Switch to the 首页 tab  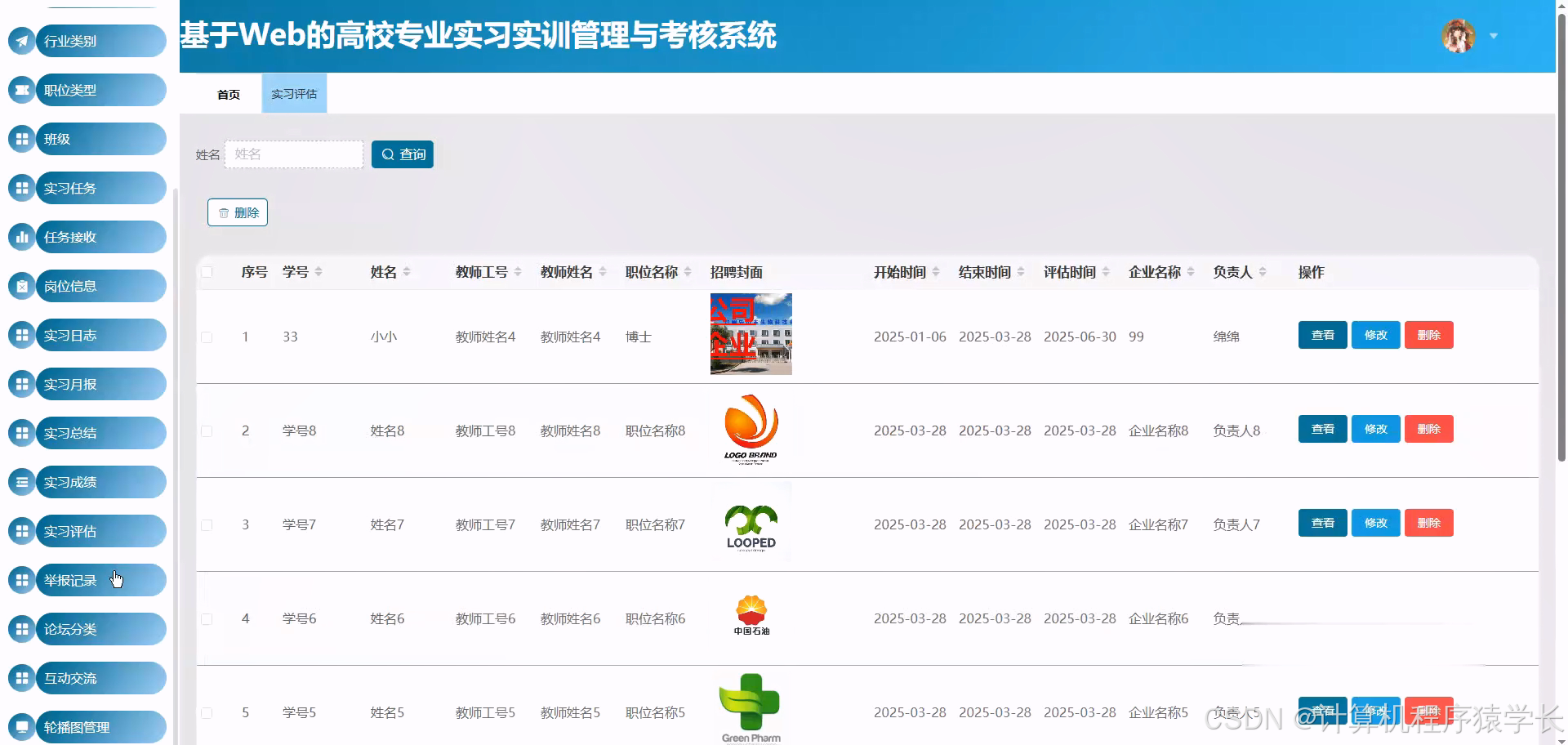point(228,93)
